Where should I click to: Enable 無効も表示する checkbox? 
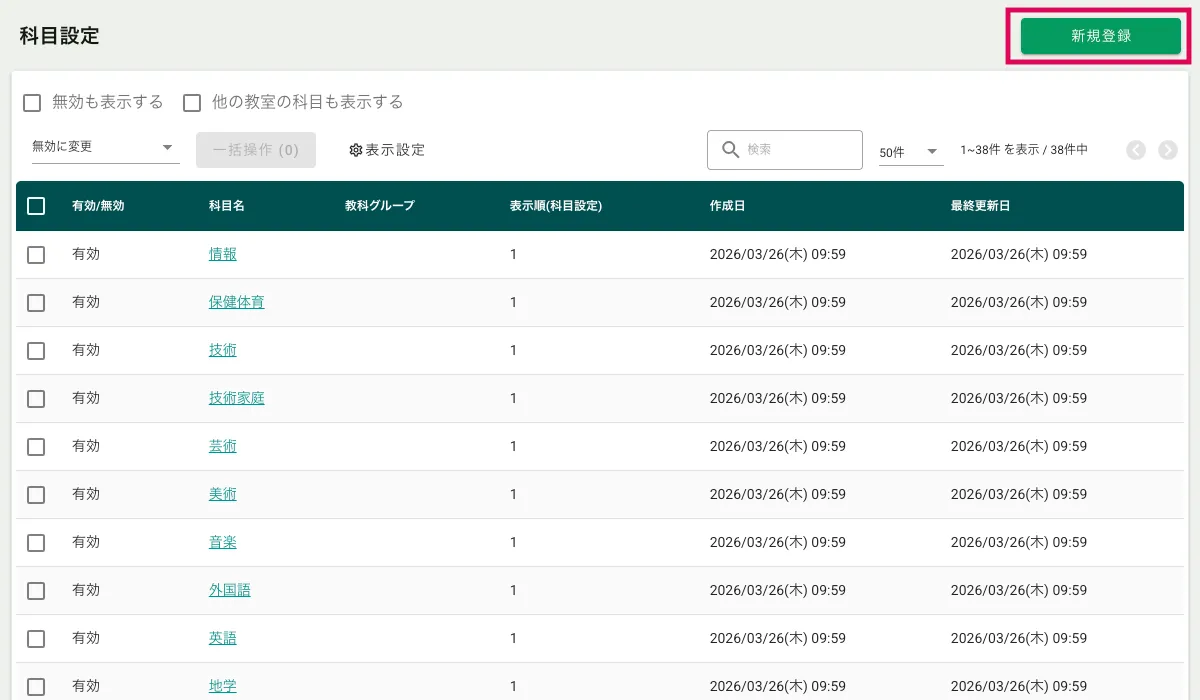(x=32, y=102)
